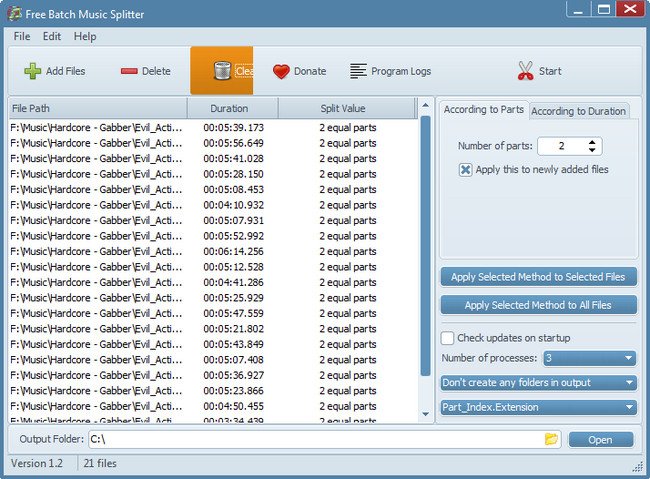Click the file list scroll down arrow
Screen dimensions: 650x479
coord(425,414)
